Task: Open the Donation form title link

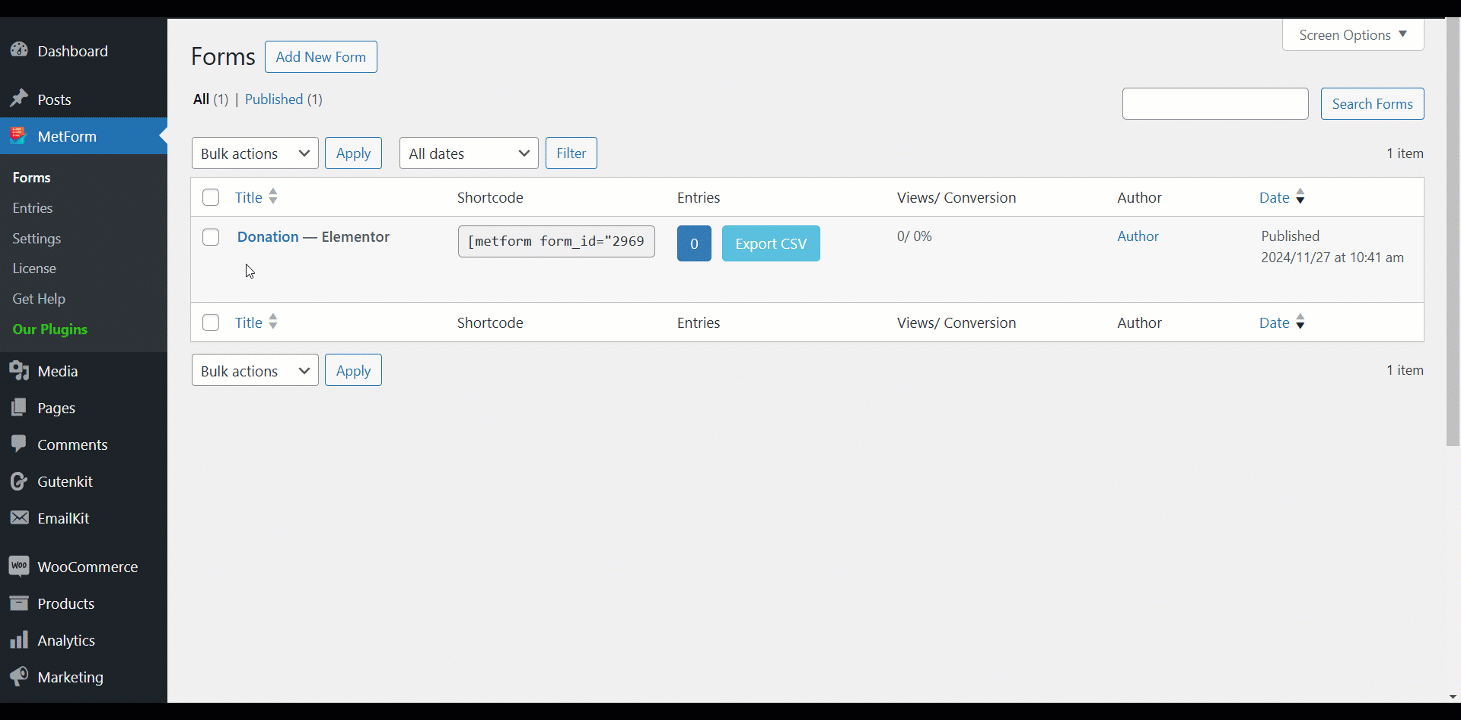Action: point(268,237)
